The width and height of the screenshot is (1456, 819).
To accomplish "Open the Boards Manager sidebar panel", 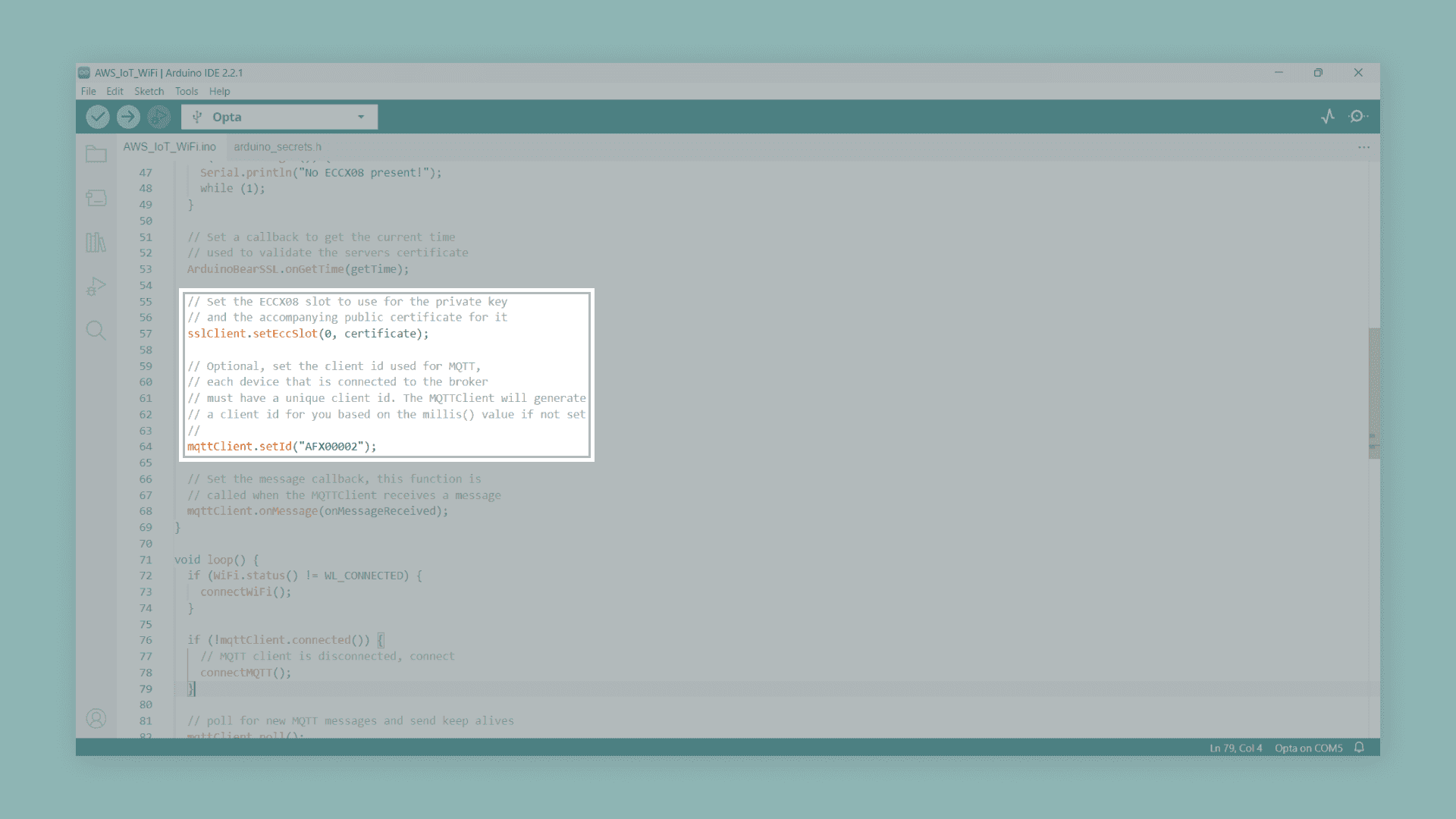I will (x=96, y=198).
